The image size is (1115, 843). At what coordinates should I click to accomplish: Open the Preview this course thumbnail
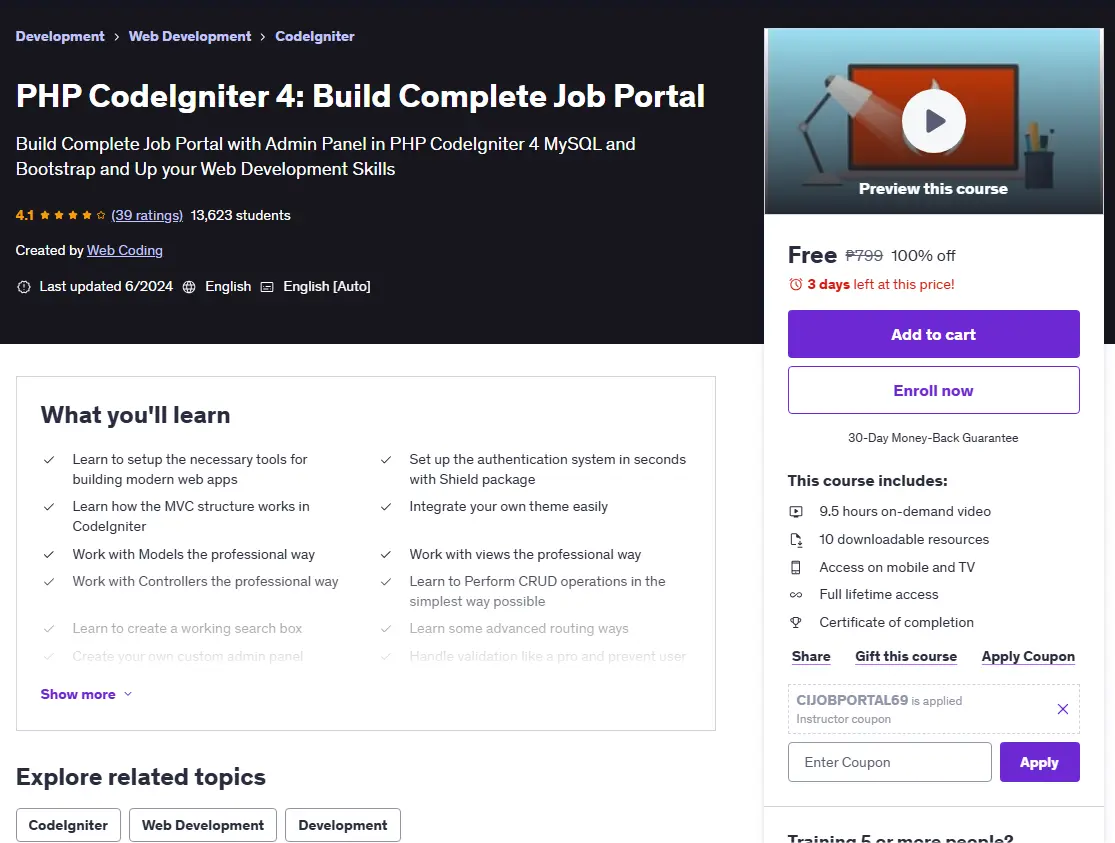934,121
